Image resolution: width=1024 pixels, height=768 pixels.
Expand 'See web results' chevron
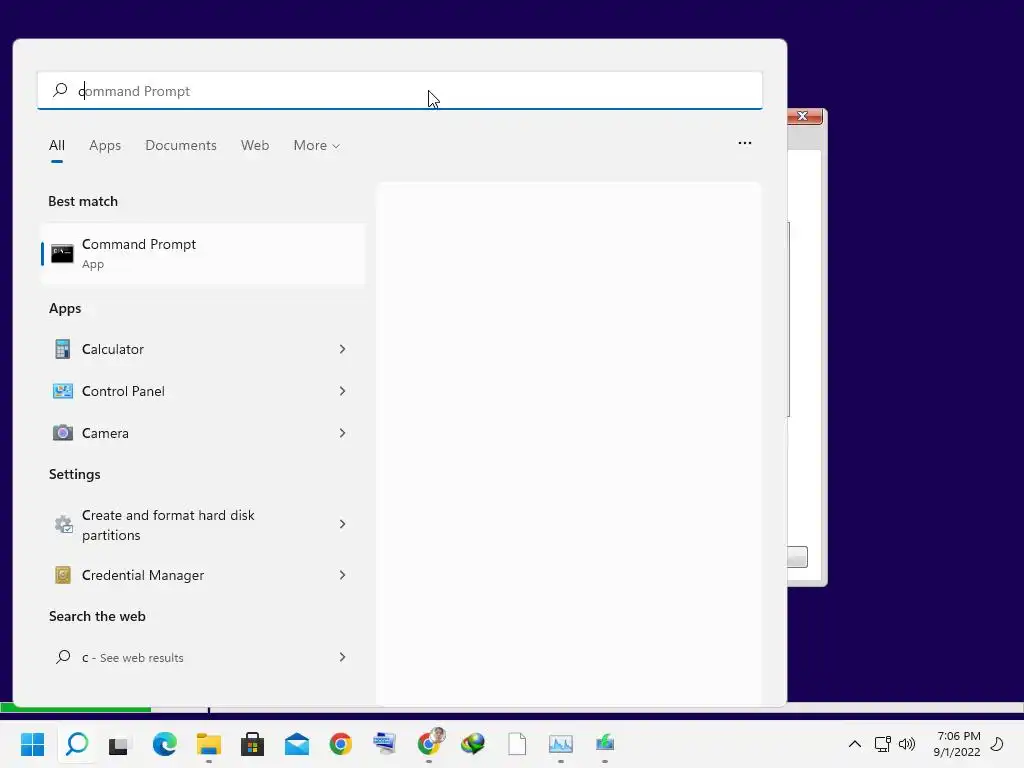[342, 657]
